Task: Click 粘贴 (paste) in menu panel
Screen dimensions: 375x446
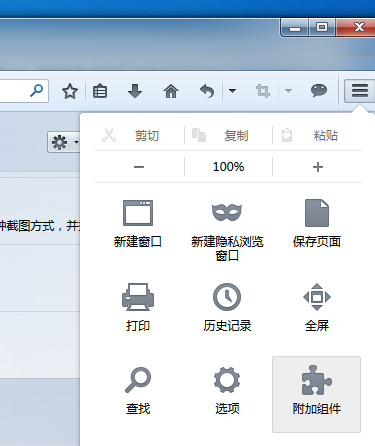Action: 317,136
